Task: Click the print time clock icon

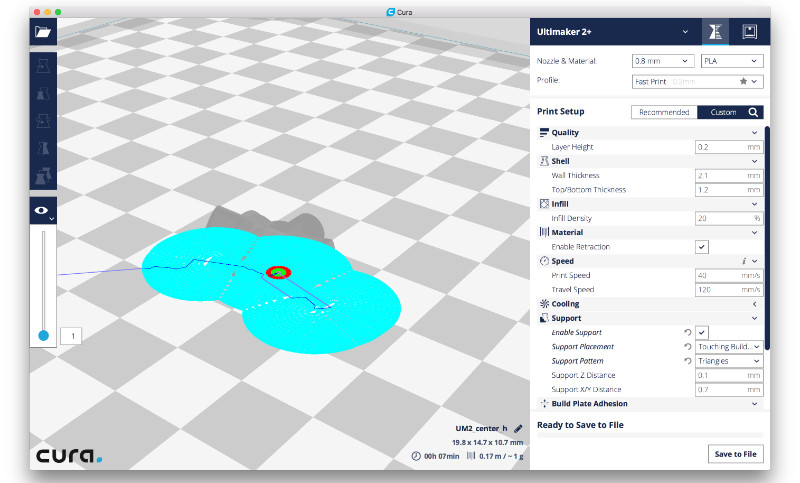Action: coord(416,456)
